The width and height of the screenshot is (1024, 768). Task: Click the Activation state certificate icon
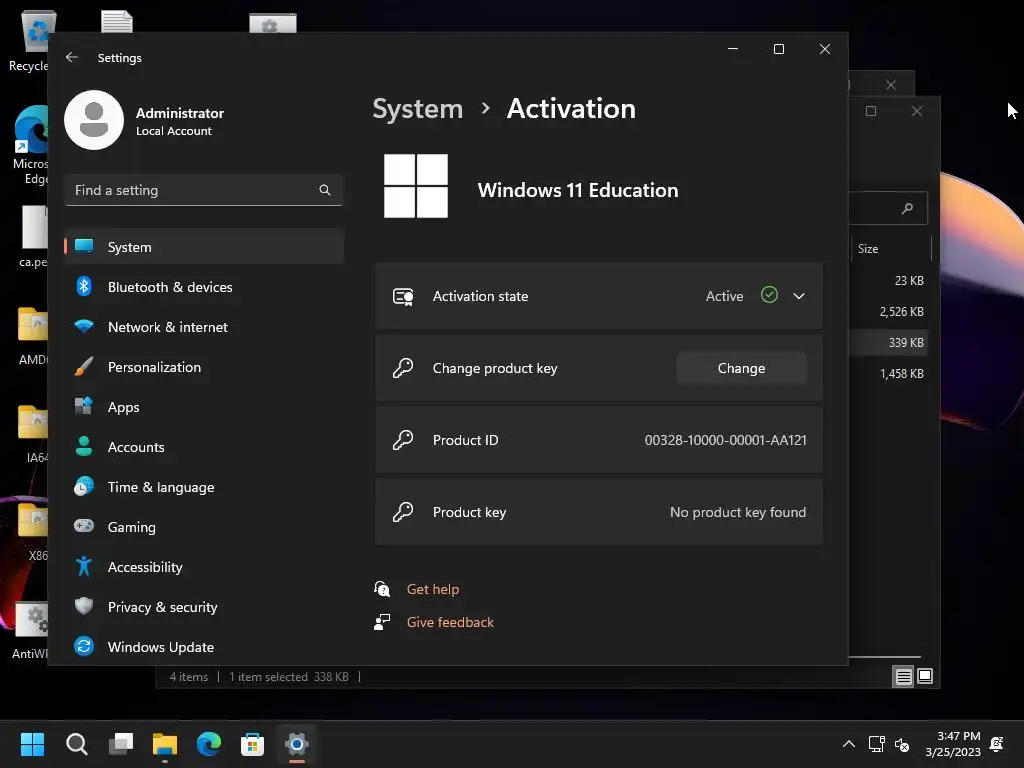point(403,296)
